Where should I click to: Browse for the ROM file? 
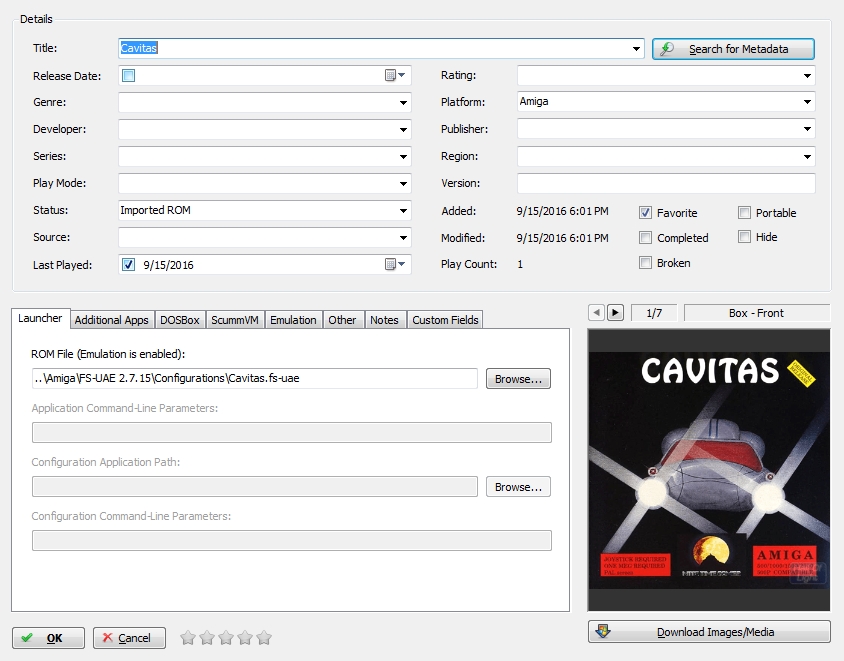(518, 379)
